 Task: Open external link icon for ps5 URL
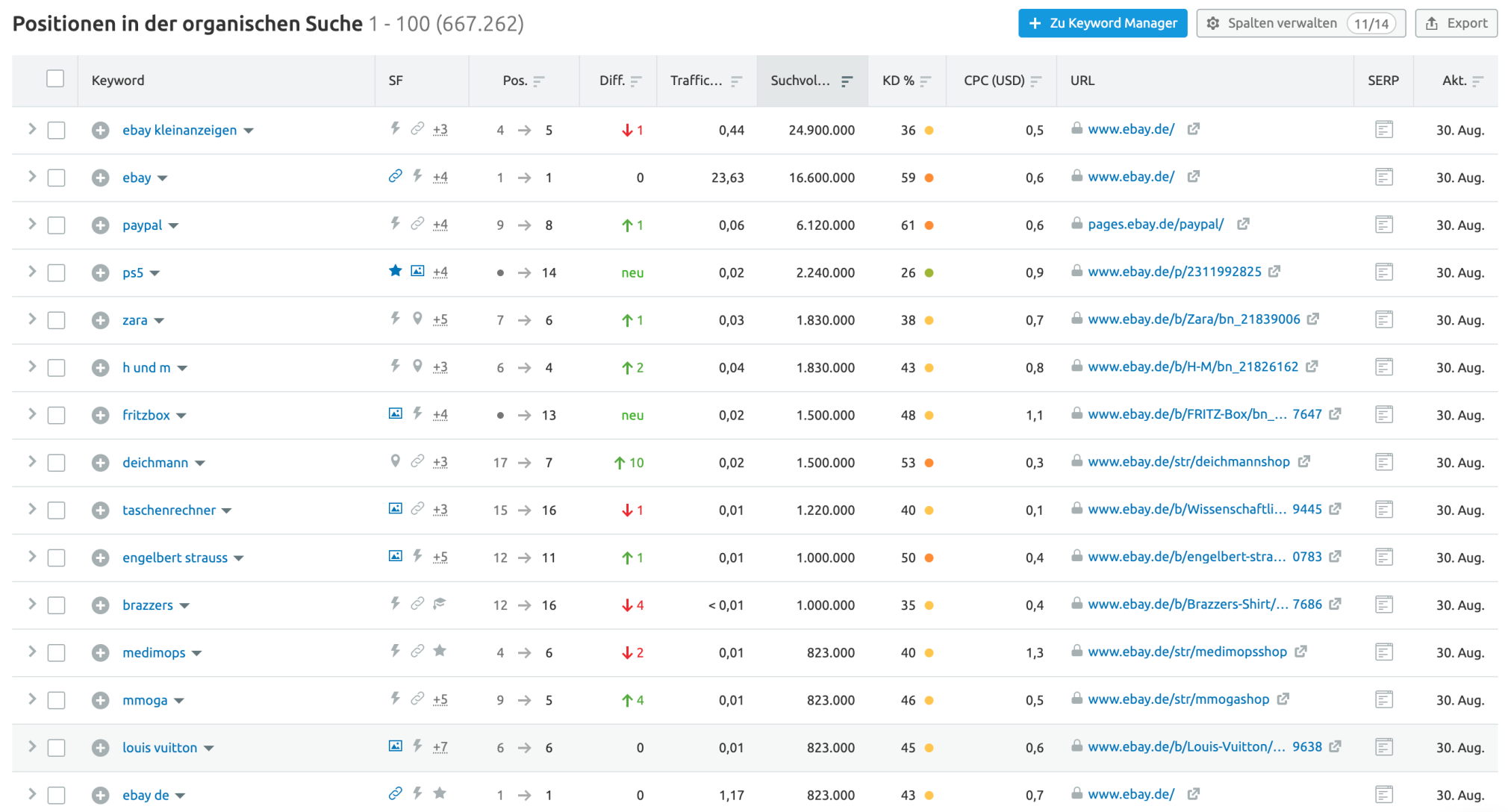(x=1274, y=272)
